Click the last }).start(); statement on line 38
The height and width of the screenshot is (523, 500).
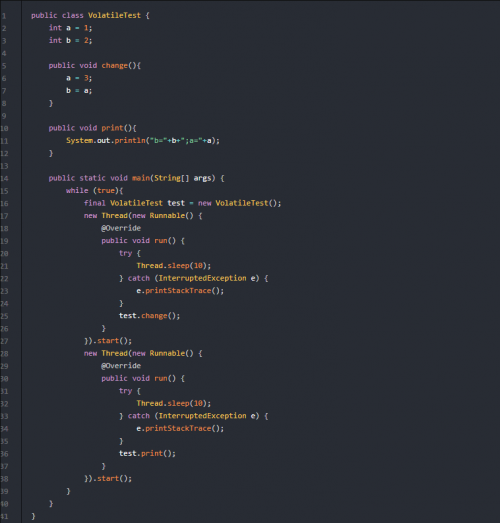(x=108, y=478)
